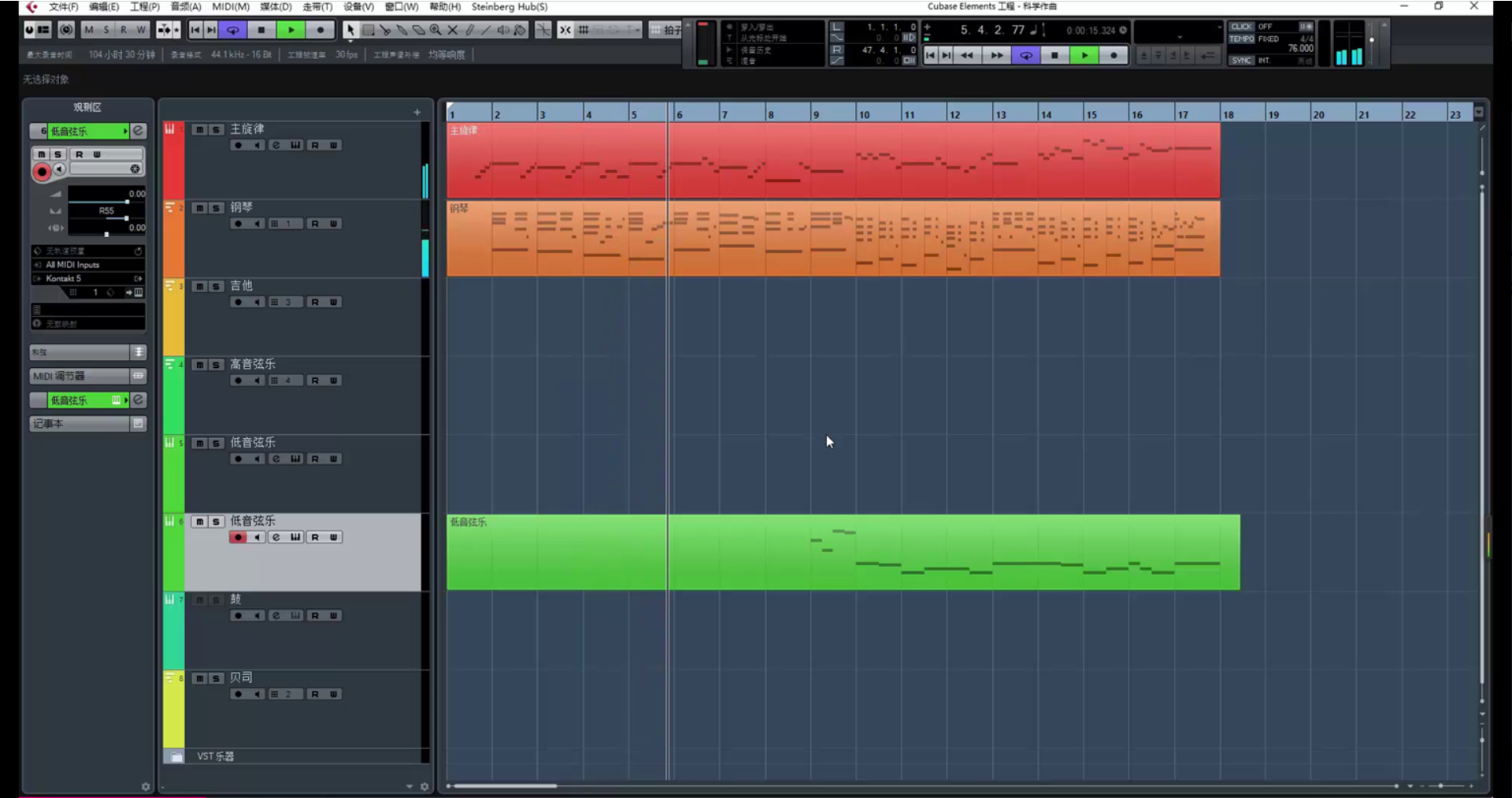
Task: Open Inspector settings gear icon
Action: [x=145, y=786]
